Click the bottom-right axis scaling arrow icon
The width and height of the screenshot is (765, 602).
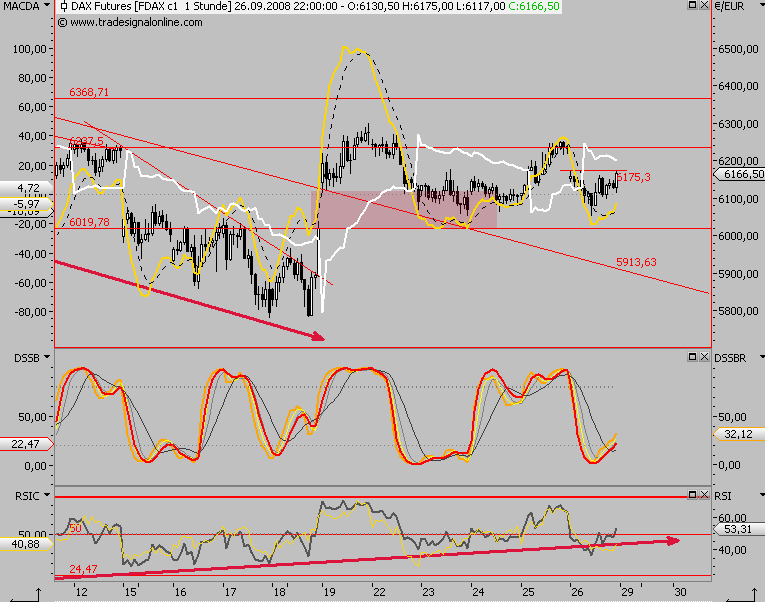tap(741, 595)
